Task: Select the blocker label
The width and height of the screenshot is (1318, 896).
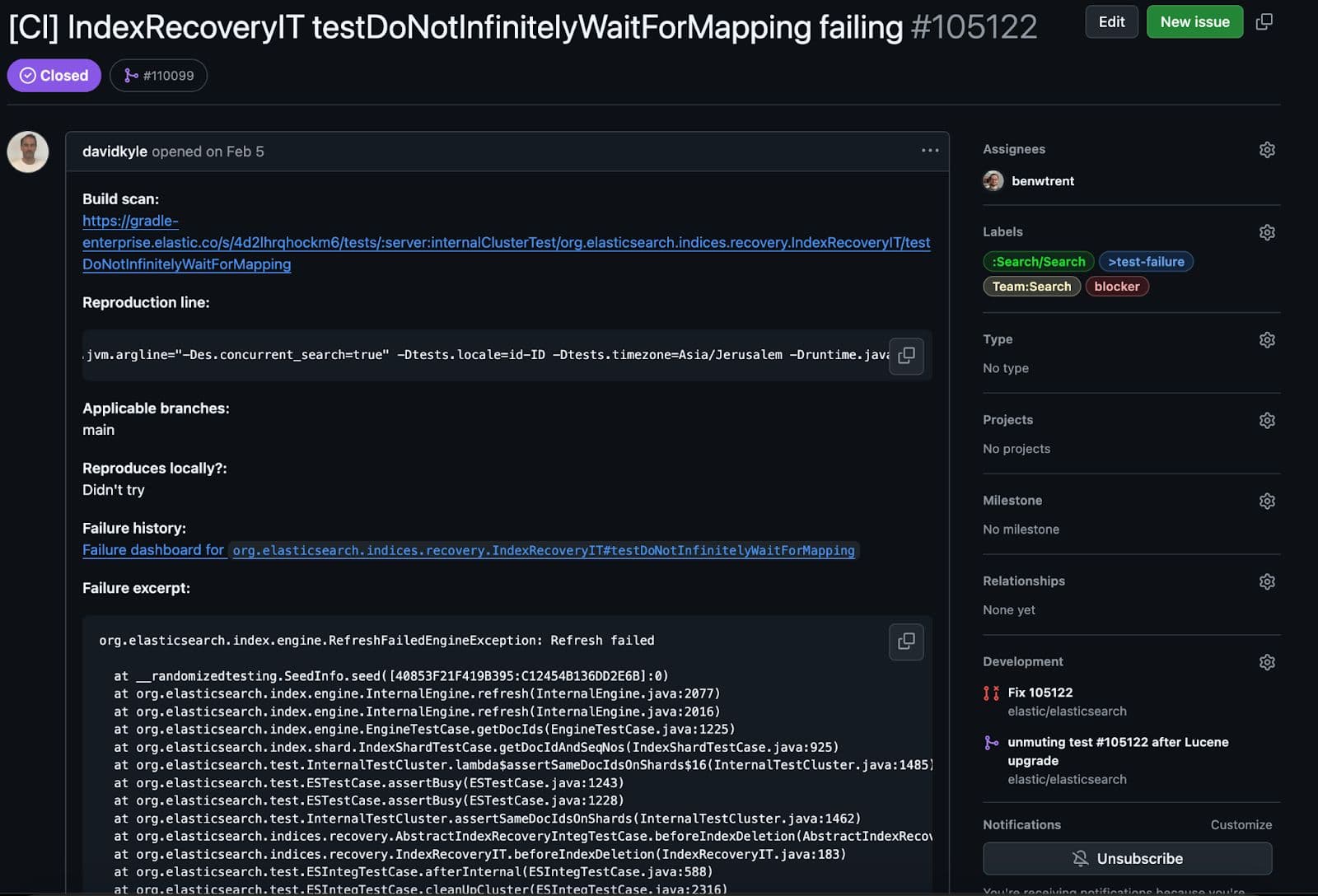Action: tap(1117, 286)
